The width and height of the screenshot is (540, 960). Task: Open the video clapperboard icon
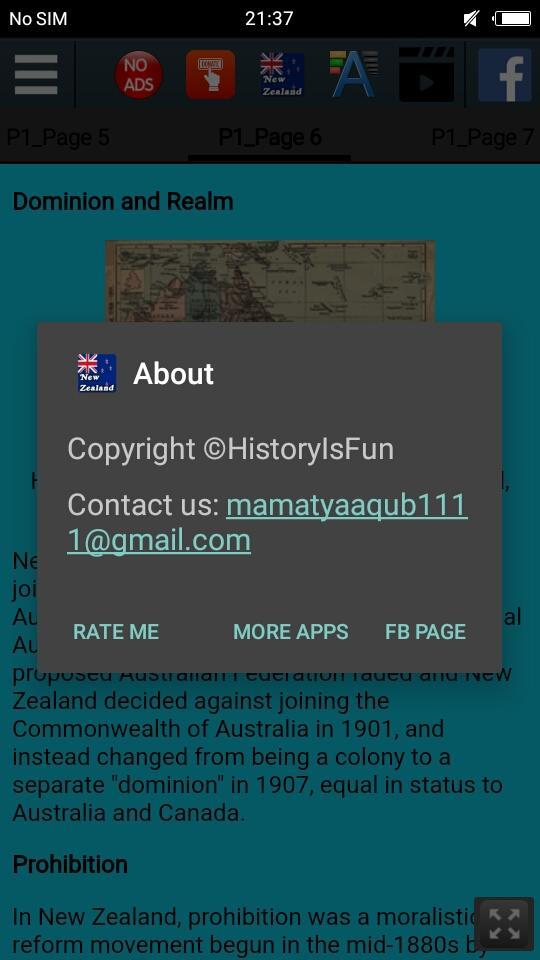[427, 74]
